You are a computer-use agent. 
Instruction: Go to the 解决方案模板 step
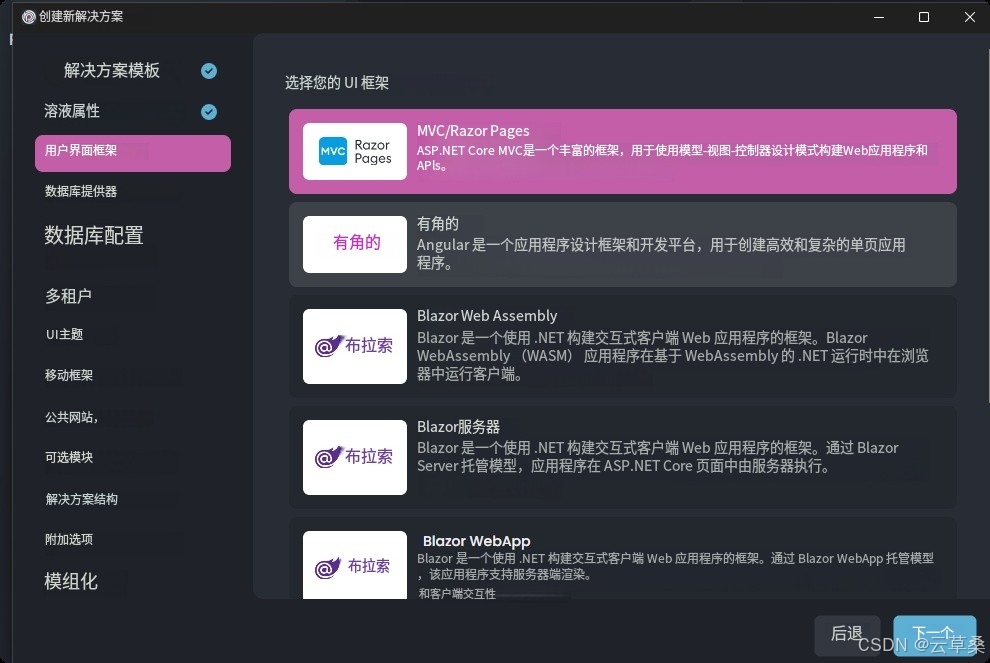coord(112,70)
